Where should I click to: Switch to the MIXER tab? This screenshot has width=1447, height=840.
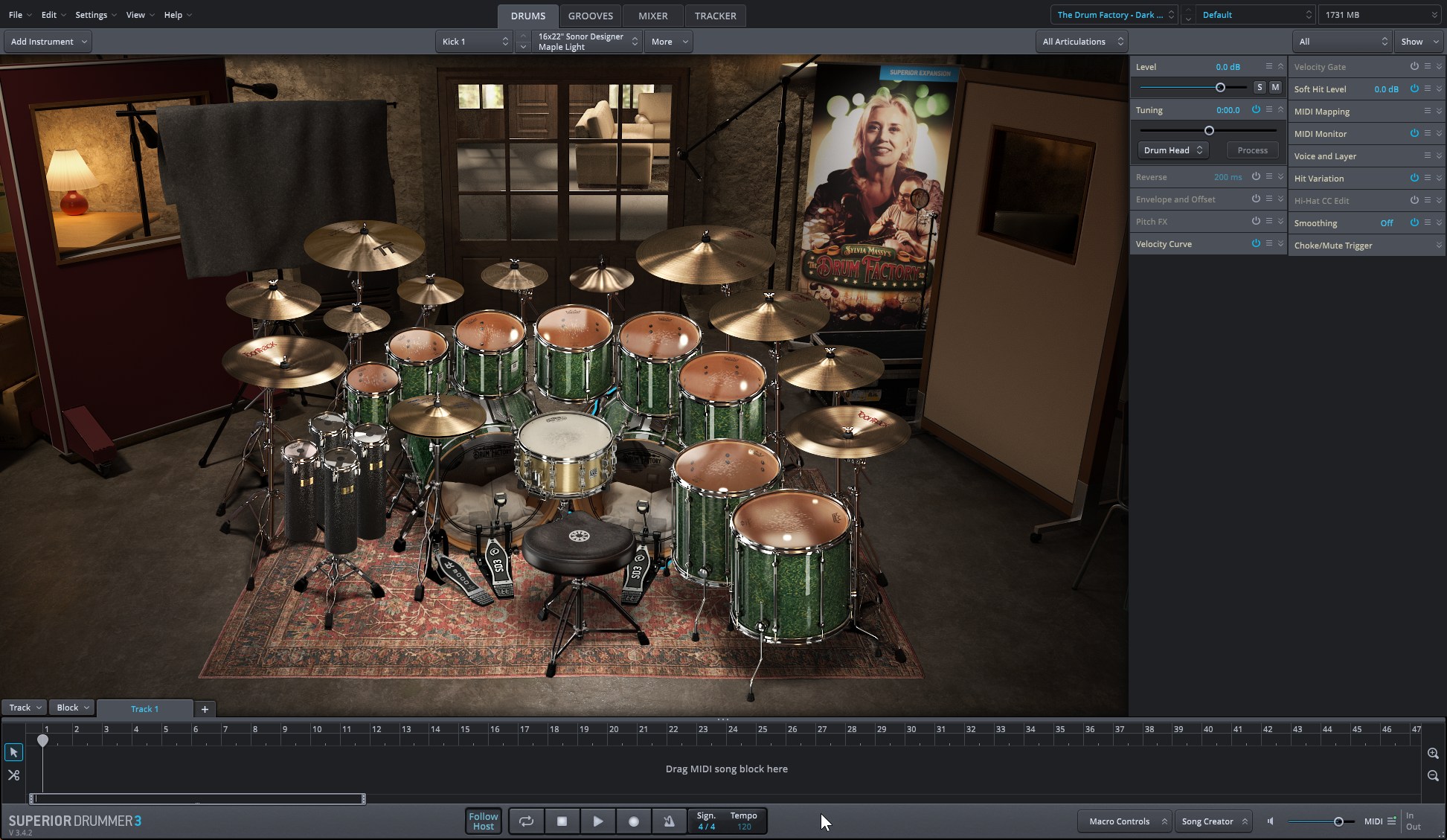tap(652, 16)
